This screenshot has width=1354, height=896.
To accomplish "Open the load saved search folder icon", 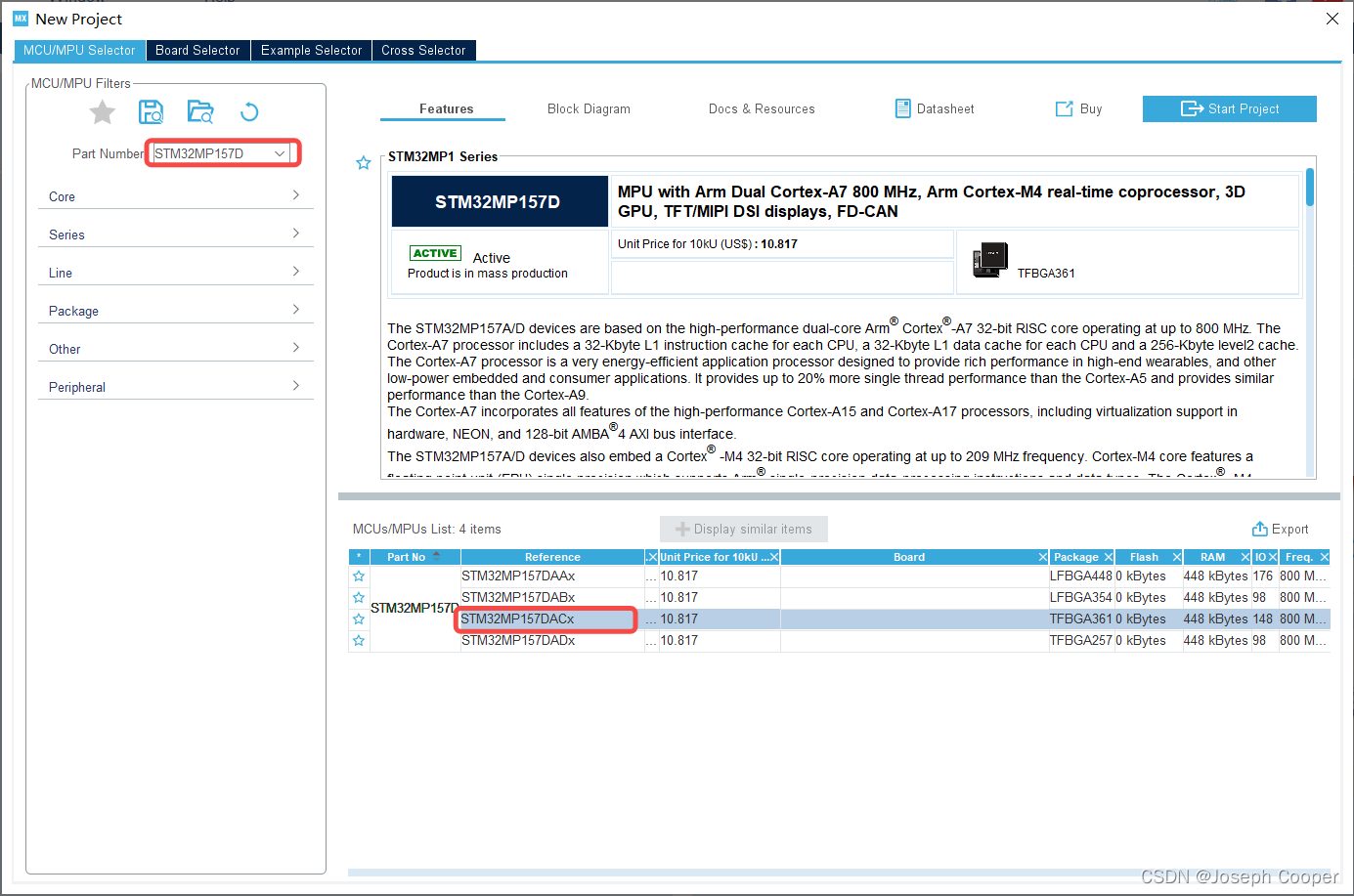I will pos(200,112).
